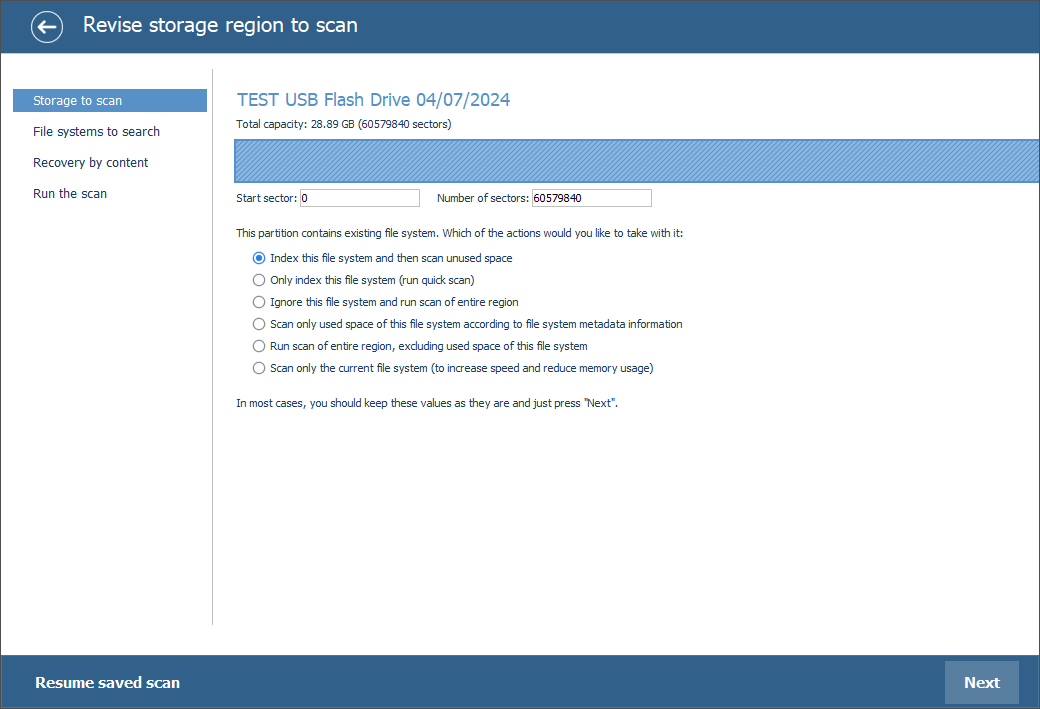Select 'Only index this file system' quick scan
Screen dimensions: 1040x709
click(259, 280)
